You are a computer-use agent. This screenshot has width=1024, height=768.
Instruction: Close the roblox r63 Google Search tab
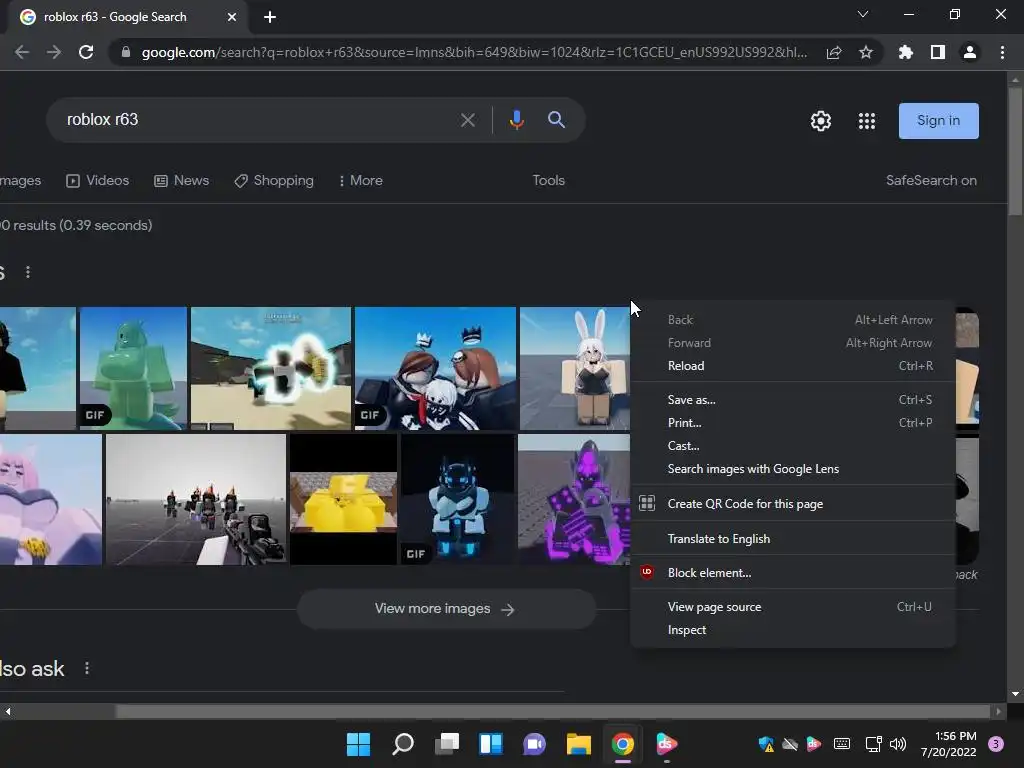tap(232, 17)
